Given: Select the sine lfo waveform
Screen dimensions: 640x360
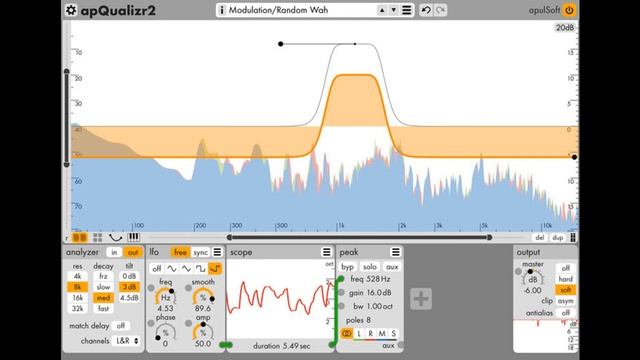Looking at the screenshot, I should [171, 269].
